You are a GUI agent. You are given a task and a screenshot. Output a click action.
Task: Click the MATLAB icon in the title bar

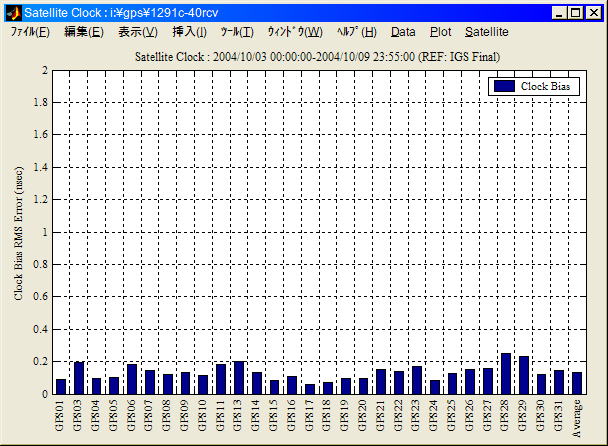(x=12, y=12)
